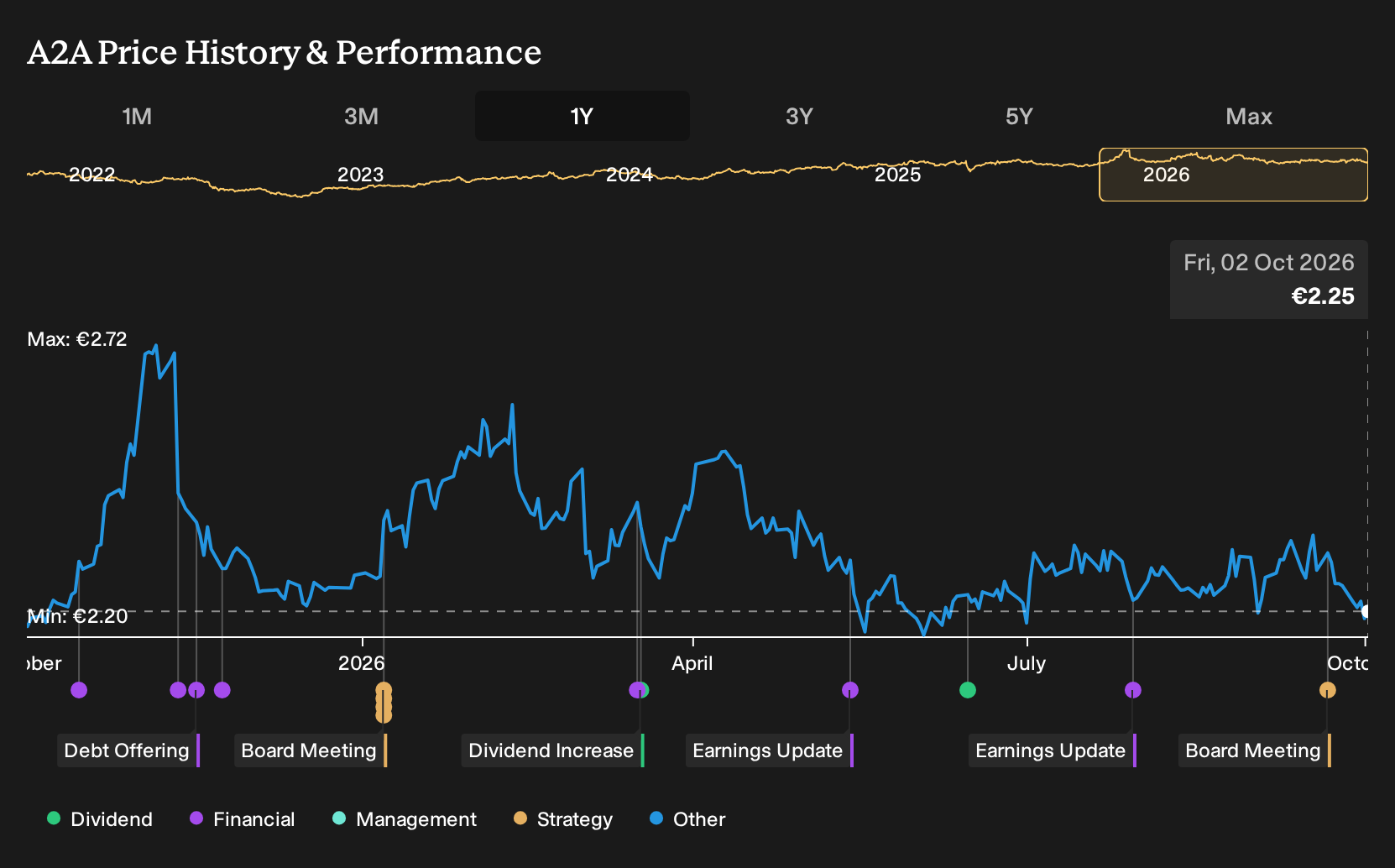Click the orange Strategy marker near October
The width and height of the screenshot is (1395, 868).
click(1328, 690)
